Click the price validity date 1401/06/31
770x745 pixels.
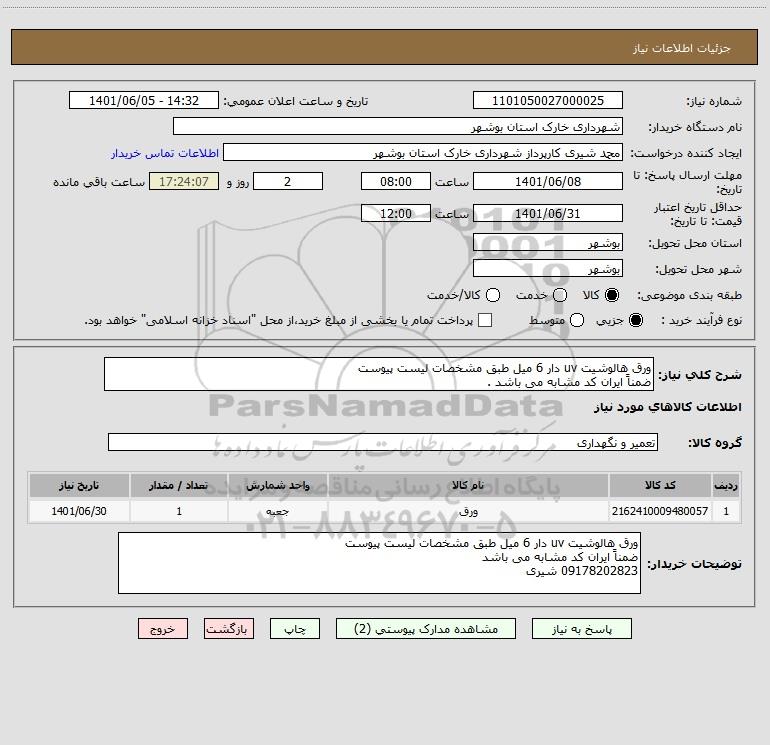[x=548, y=213]
